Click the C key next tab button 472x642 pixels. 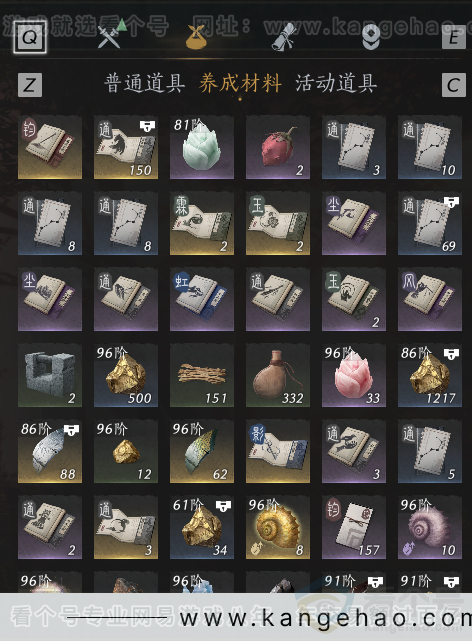[x=454, y=85]
